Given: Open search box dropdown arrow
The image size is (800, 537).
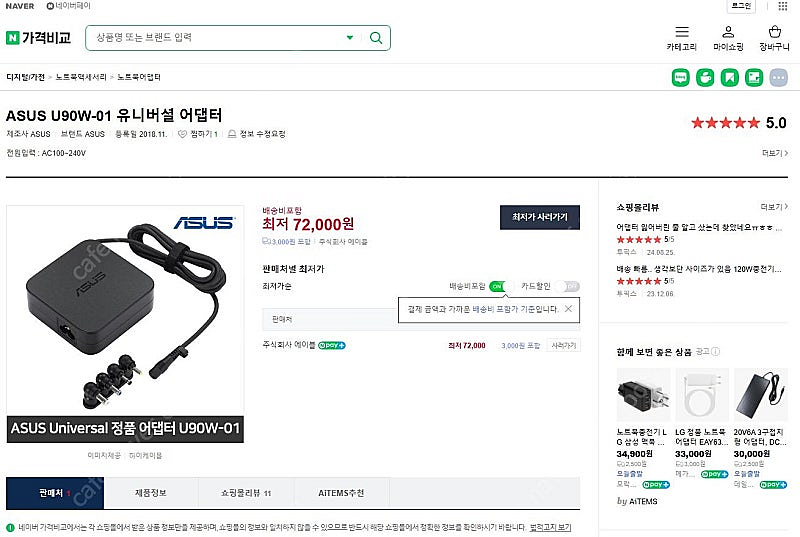Looking at the screenshot, I should point(350,38).
